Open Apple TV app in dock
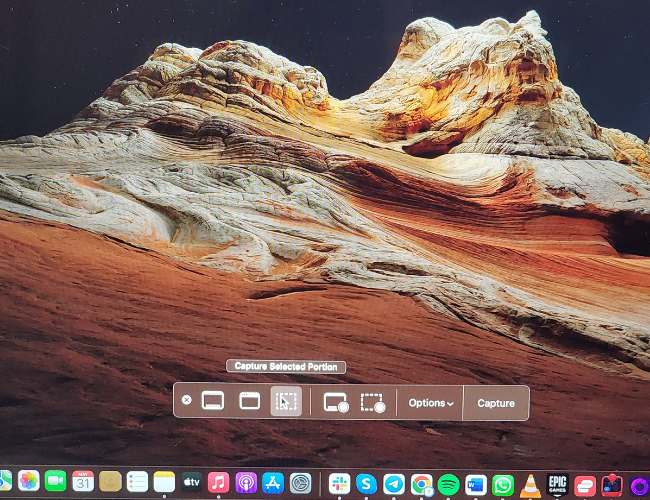 point(192,482)
